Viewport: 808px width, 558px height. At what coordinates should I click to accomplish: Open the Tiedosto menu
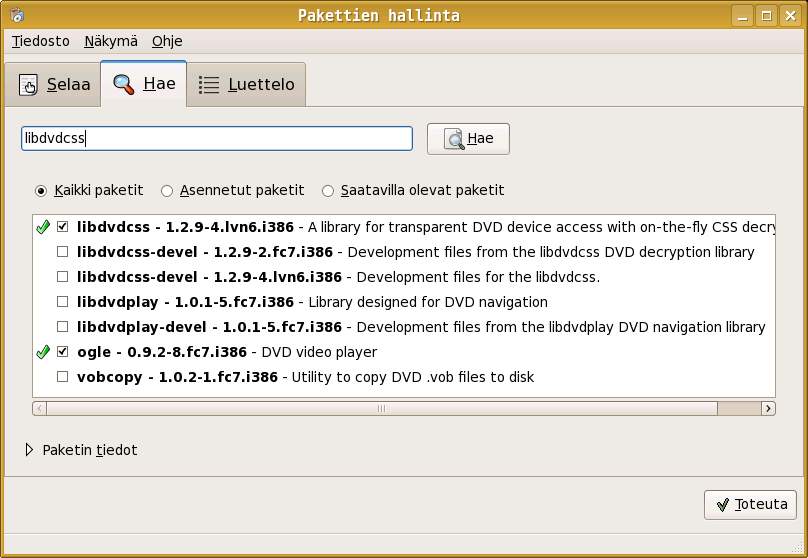pyautogui.click(x=41, y=41)
